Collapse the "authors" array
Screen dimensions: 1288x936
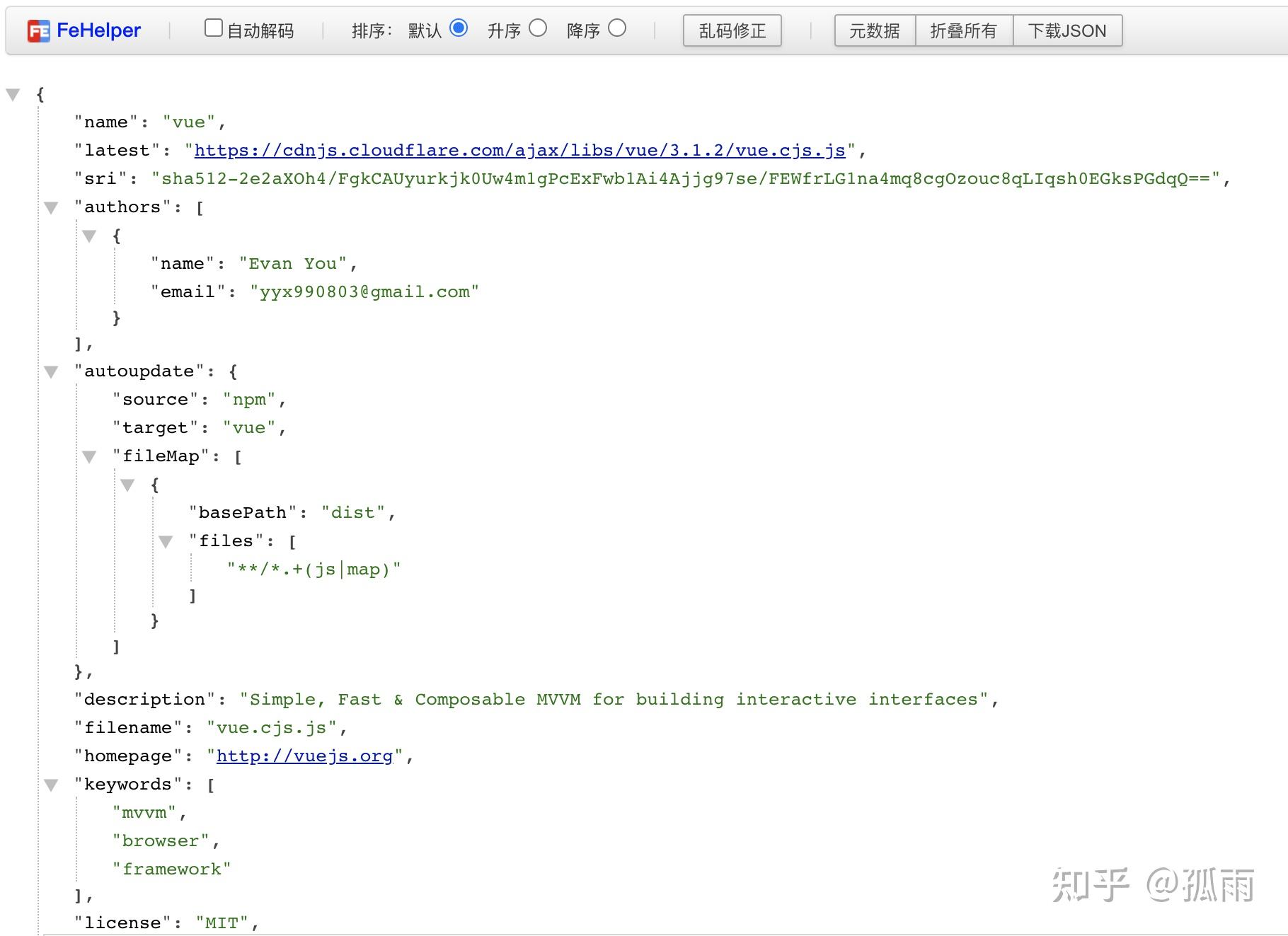(51, 208)
